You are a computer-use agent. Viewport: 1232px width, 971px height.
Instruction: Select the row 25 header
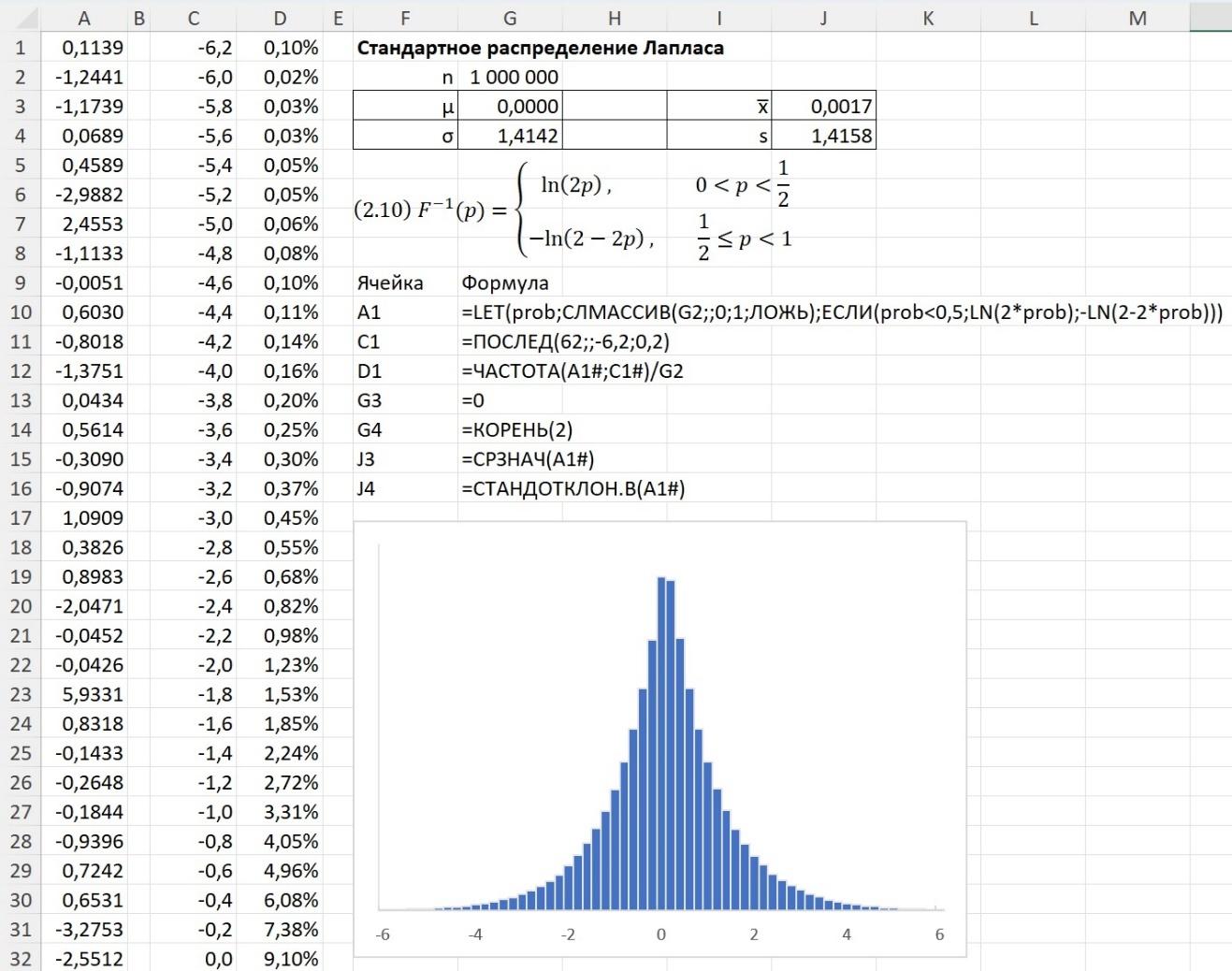[21, 753]
